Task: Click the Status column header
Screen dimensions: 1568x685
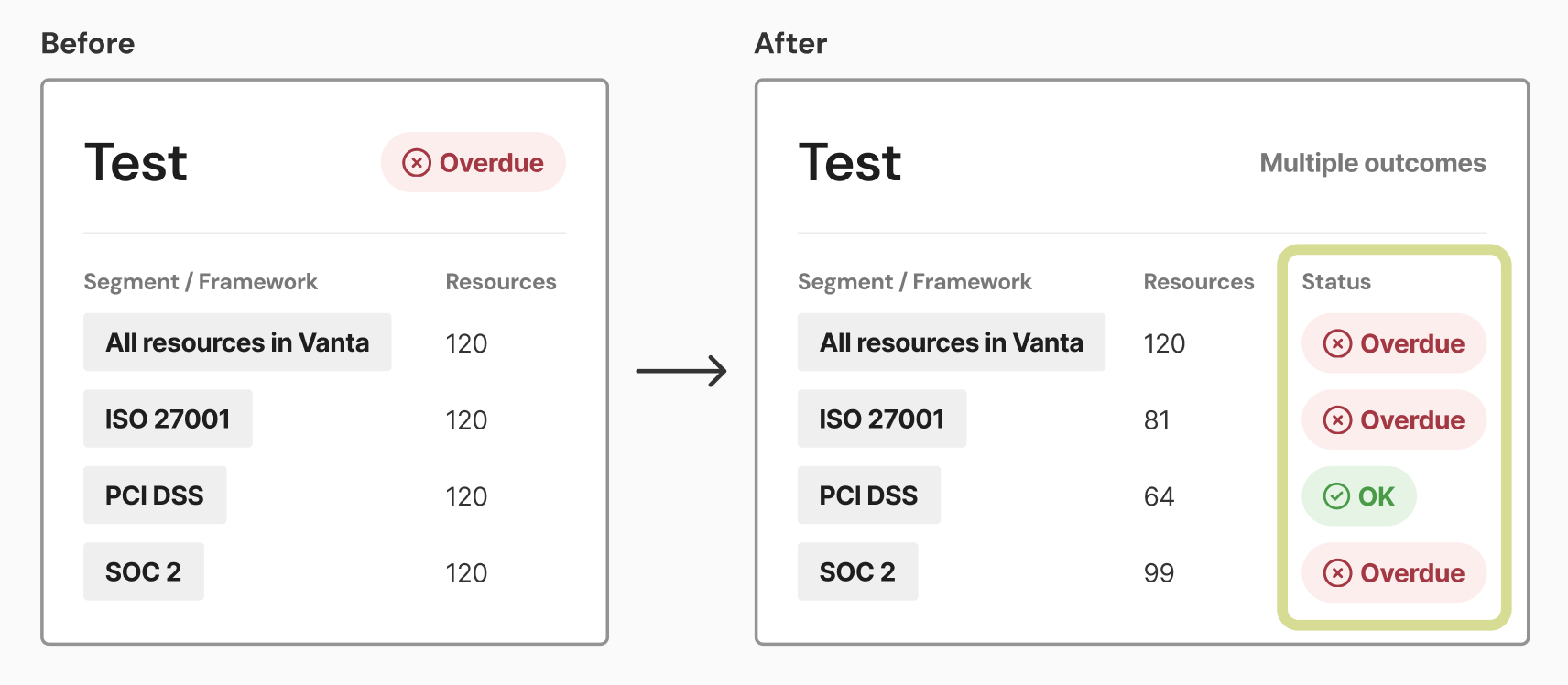Action: click(x=1335, y=282)
